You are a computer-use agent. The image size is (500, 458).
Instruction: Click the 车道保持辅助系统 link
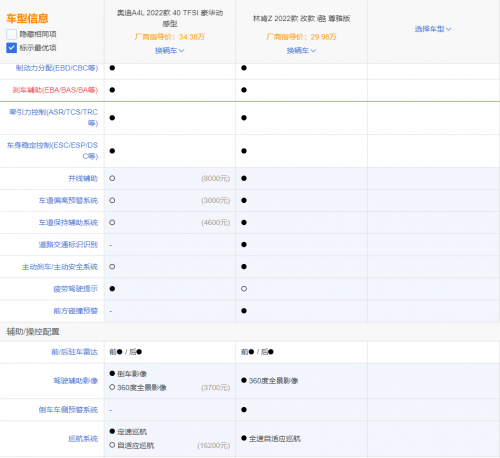tap(68, 222)
